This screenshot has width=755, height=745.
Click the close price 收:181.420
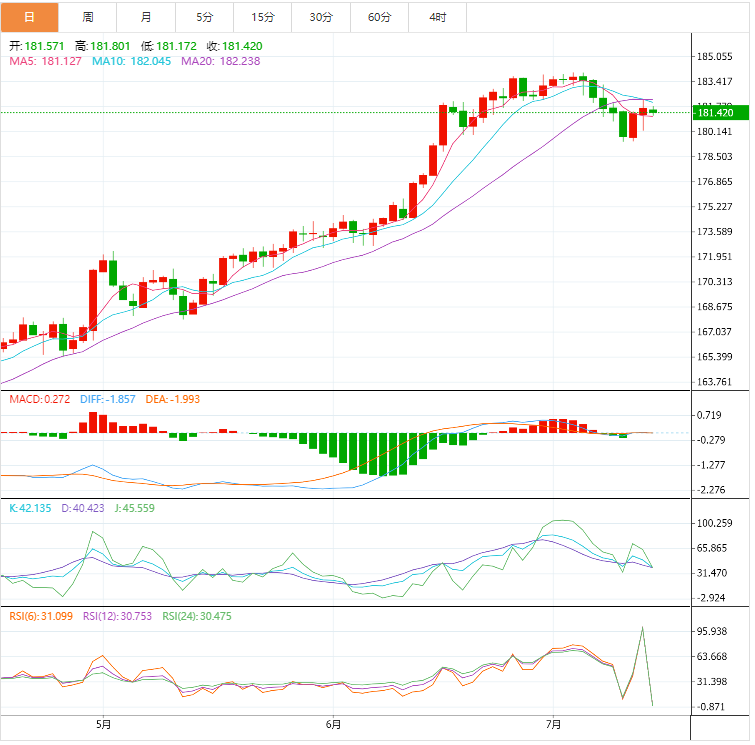tap(234, 46)
